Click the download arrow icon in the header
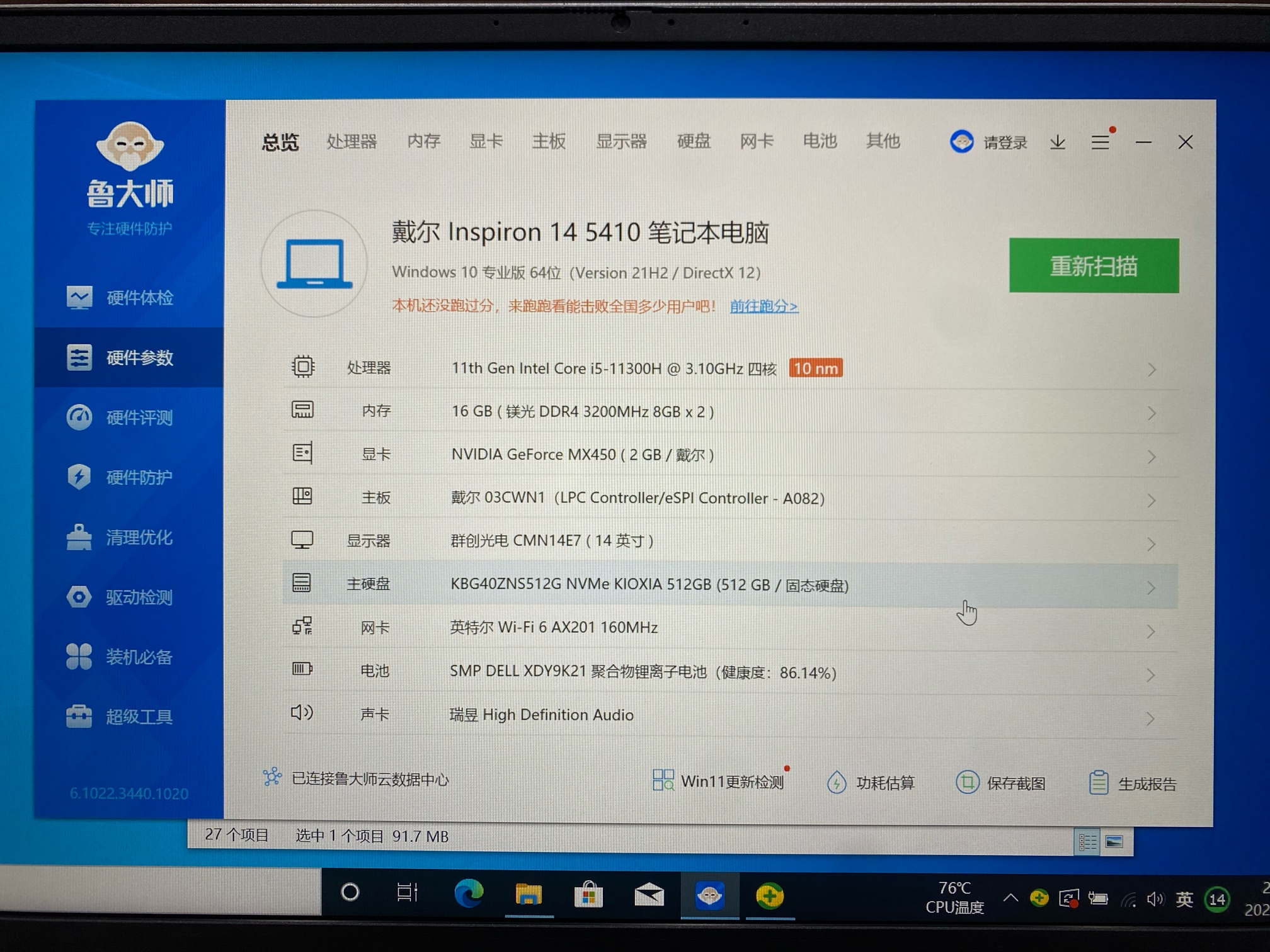The image size is (1270, 952). 1058,143
